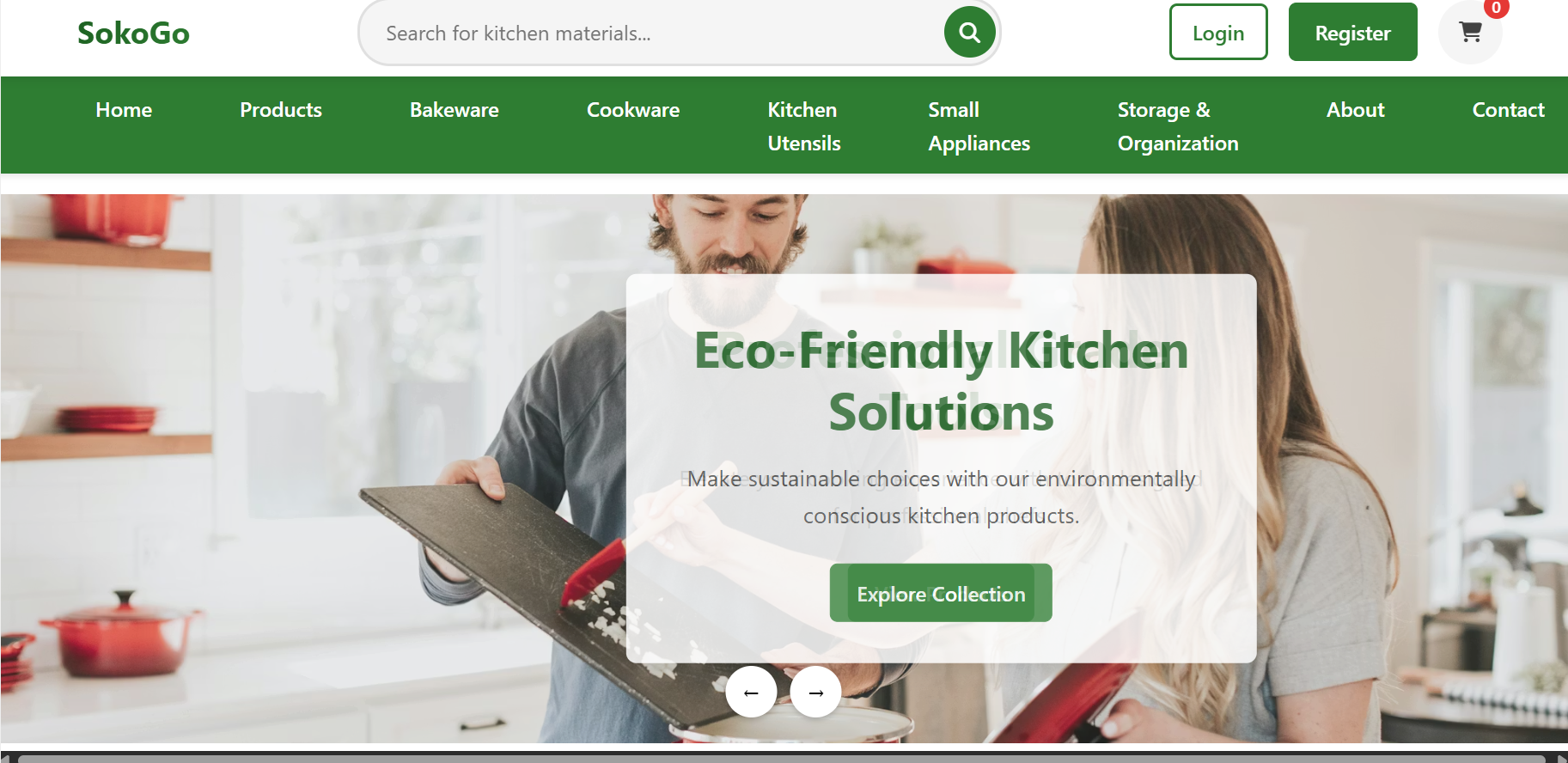
Task: Advance carousel with right arrow button
Action: point(816,692)
